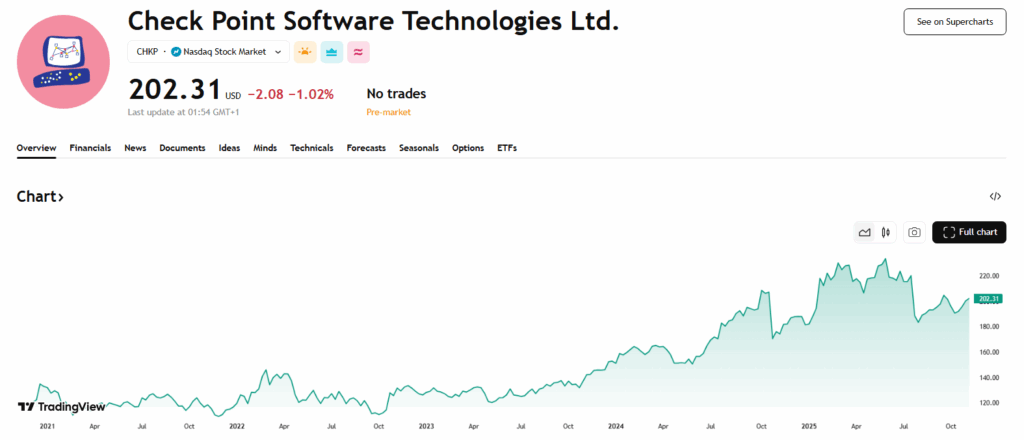Image resolution: width=1024 pixels, height=440 pixels.
Task: Switch to the Technicals tab
Action: [x=312, y=148]
